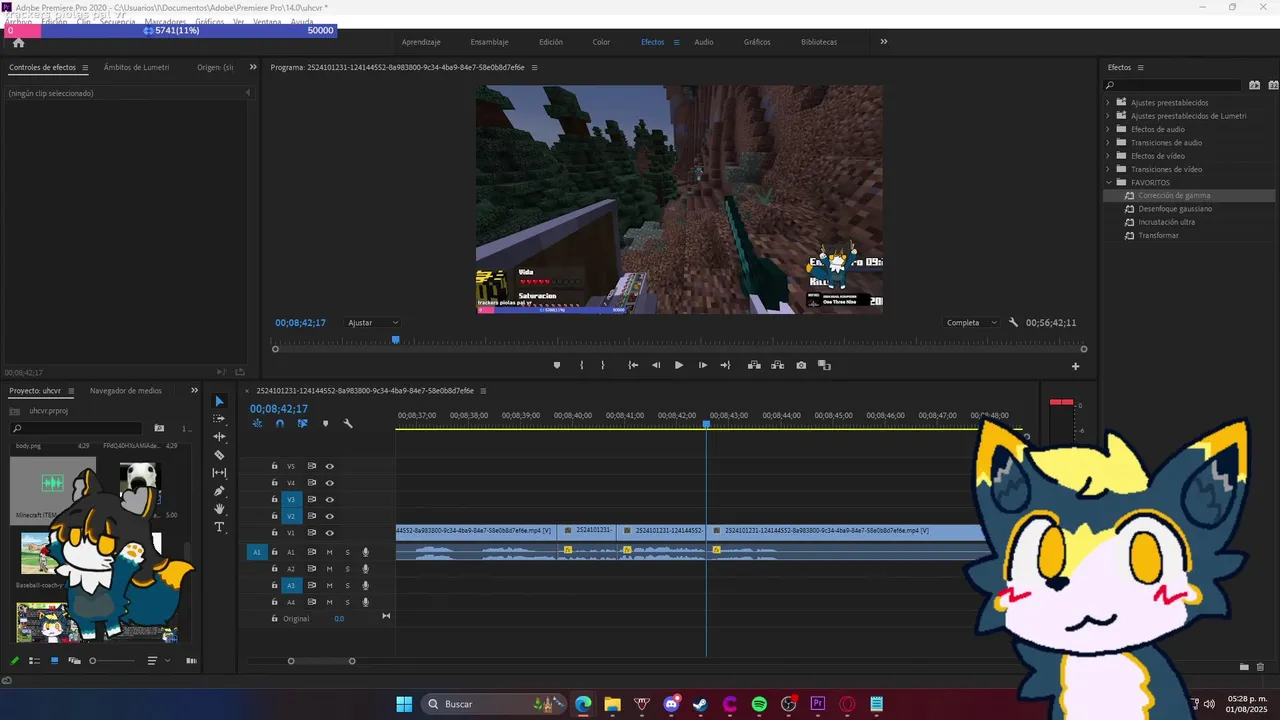Mute audio track A1

coord(329,552)
